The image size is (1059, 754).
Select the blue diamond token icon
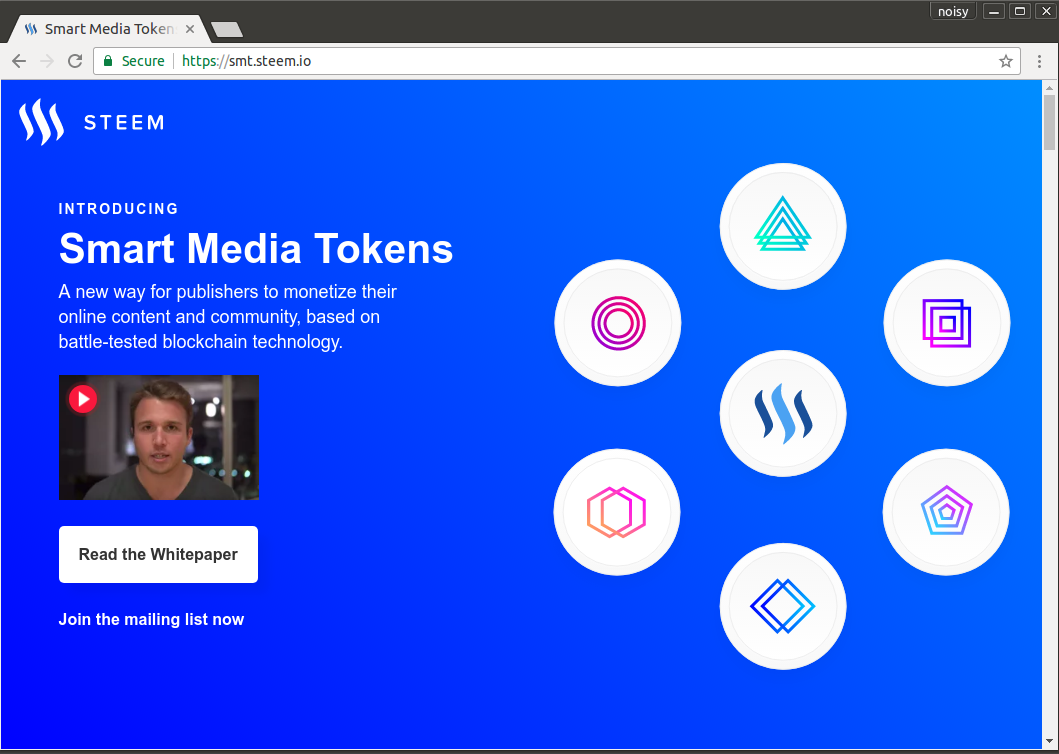[x=783, y=606]
